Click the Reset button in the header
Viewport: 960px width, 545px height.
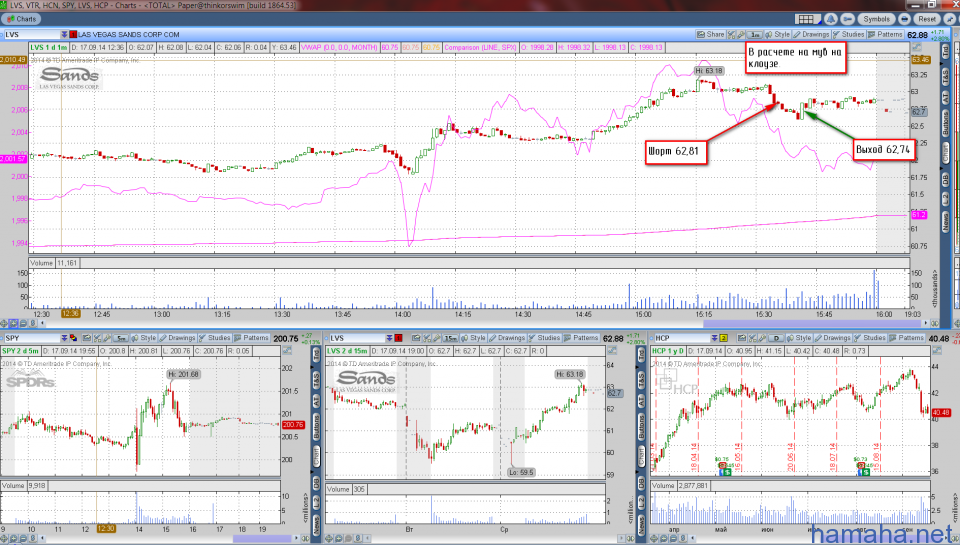click(927, 19)
